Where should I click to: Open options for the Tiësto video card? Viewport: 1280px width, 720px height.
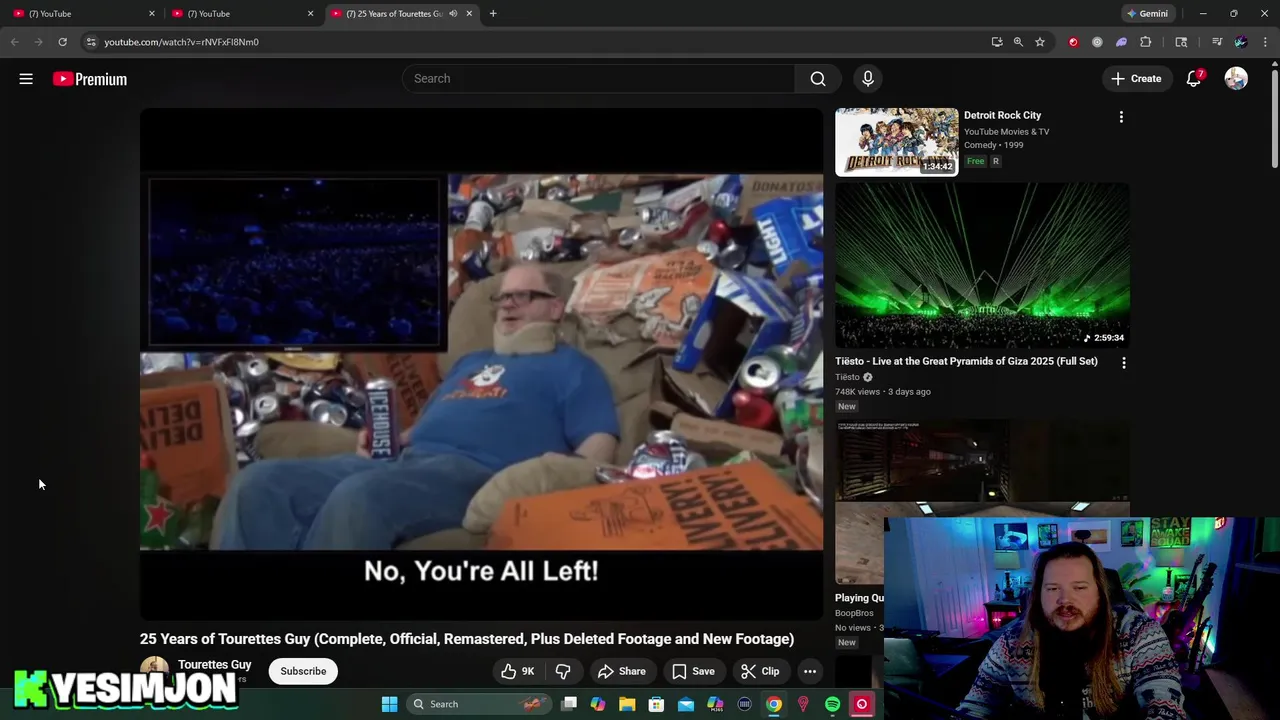(1123, 362)
